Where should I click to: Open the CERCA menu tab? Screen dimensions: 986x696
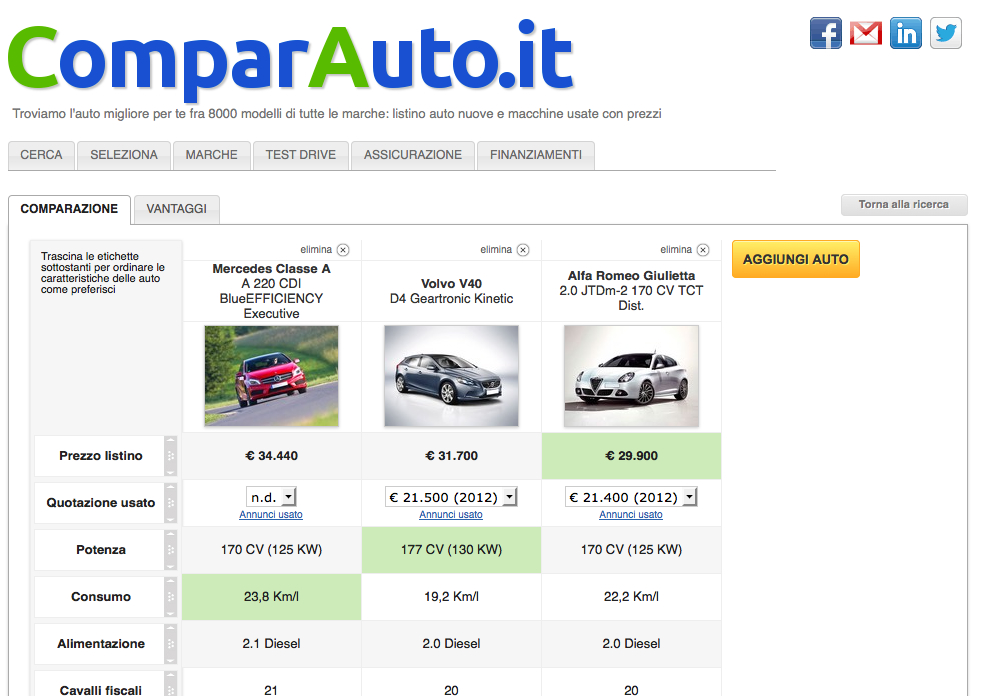[42, 155]
